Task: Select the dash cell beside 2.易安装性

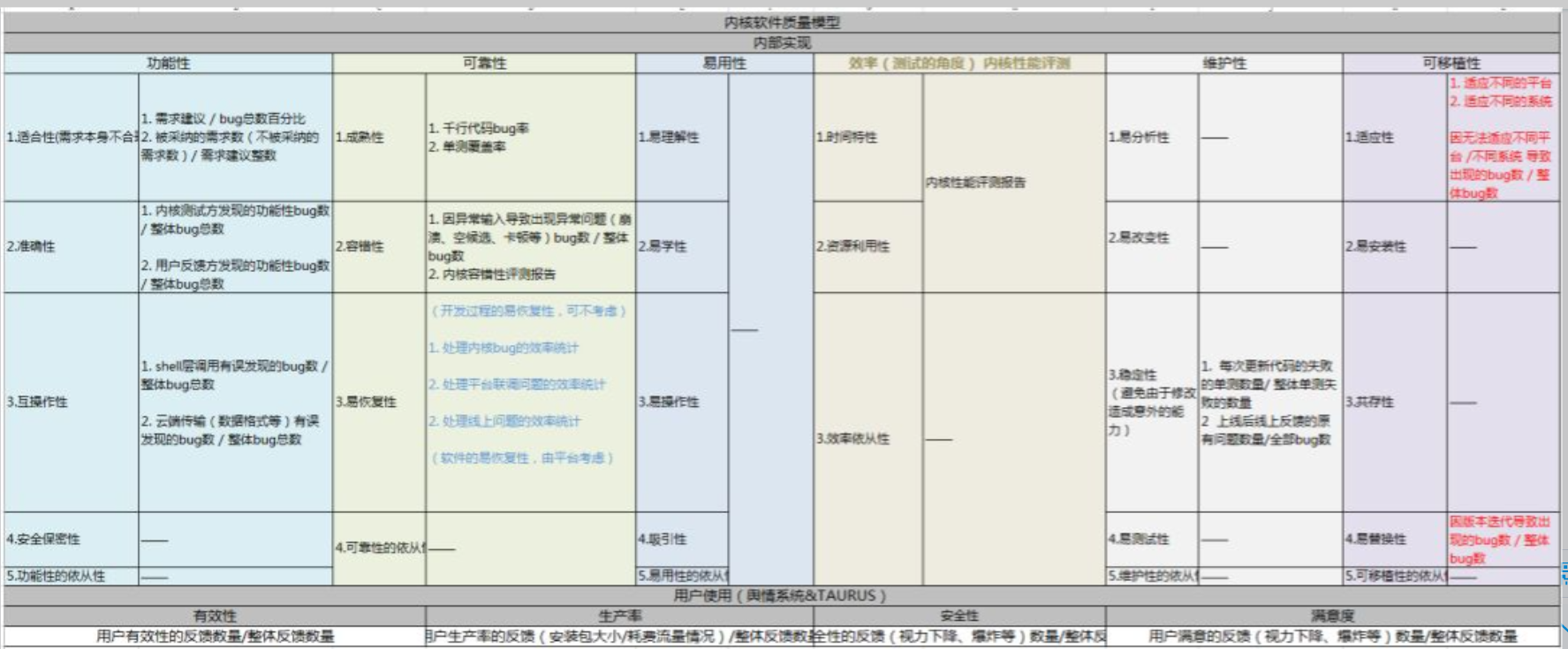Action: [x=1503, y=246]
